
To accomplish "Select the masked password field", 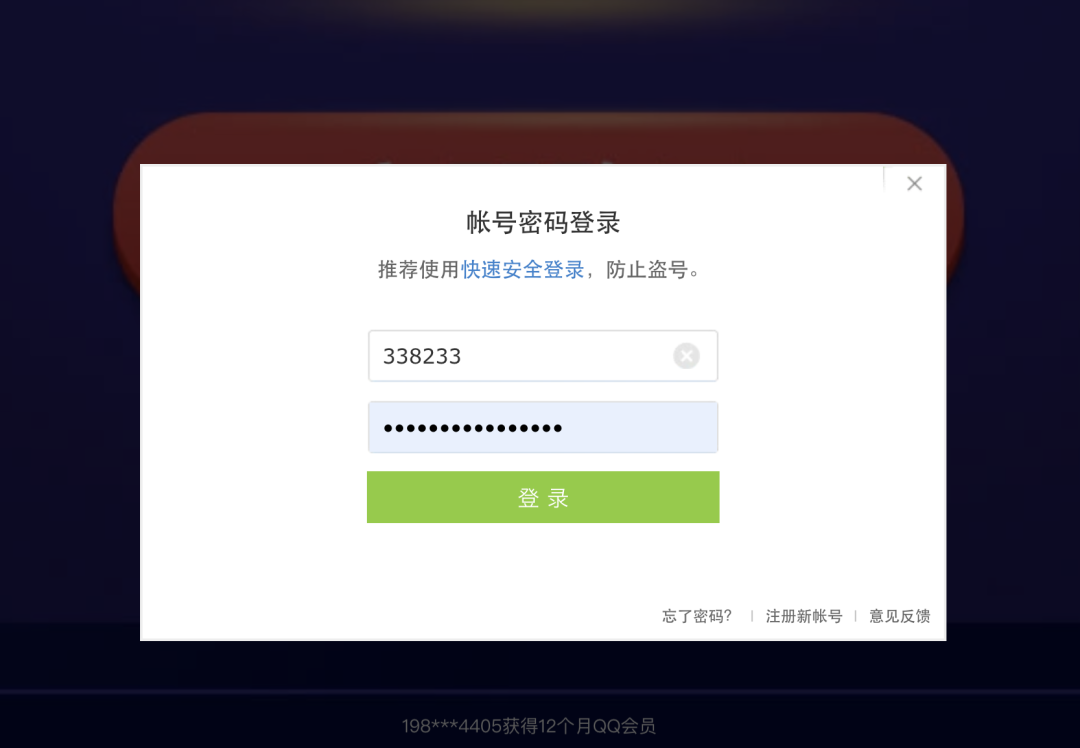I will coord(543,427).
